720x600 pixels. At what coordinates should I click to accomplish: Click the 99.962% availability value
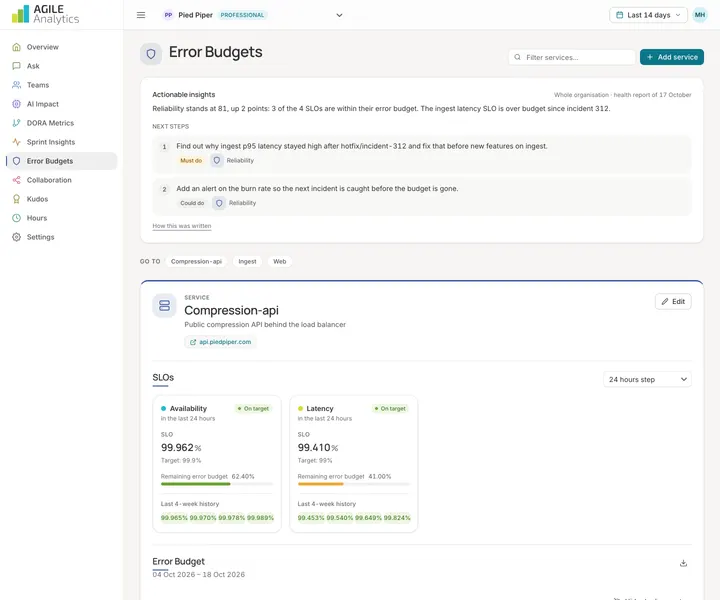click(x=181, y=448)
